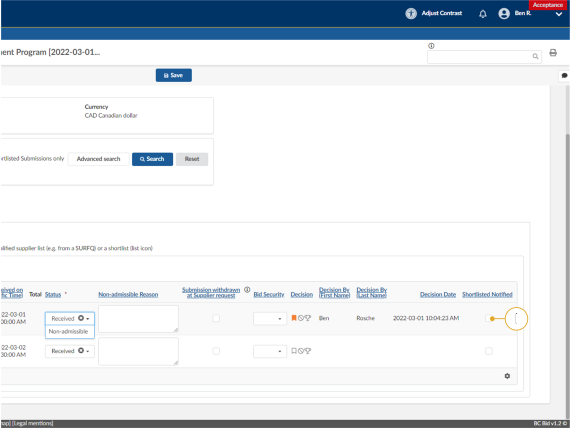Viewport: 570px width, 428px height.
Task: Click the first-row Non-admissible Reason text area
Action: (138, 319)
